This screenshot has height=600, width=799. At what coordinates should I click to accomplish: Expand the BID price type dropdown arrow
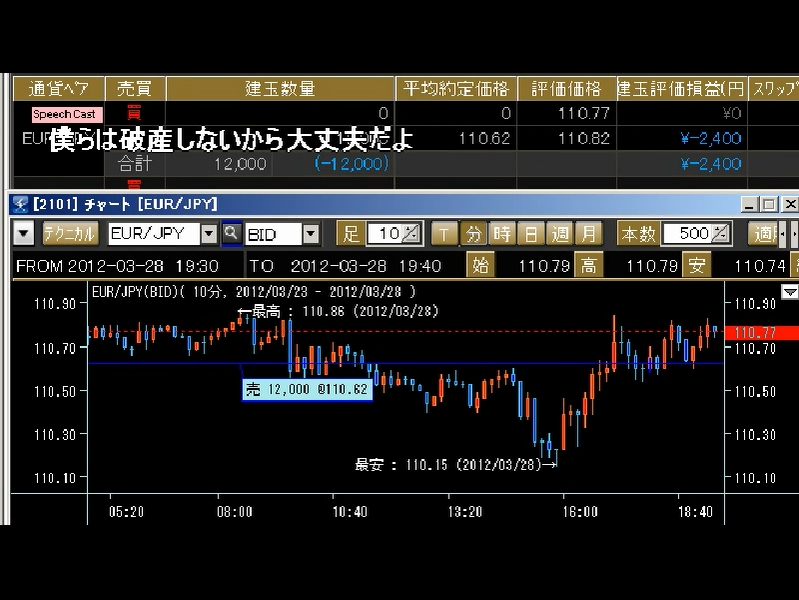(311, 234)
